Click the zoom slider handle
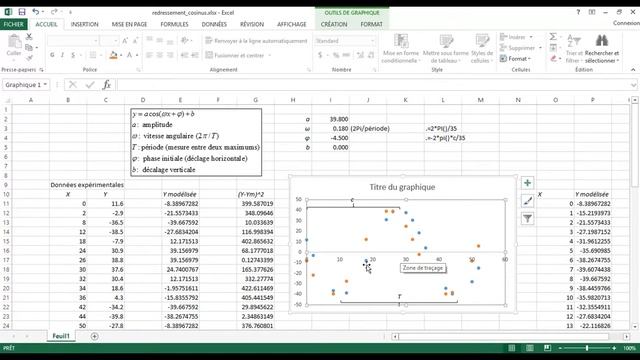This screenshot has height=360, width=640. tap(587, 348)
